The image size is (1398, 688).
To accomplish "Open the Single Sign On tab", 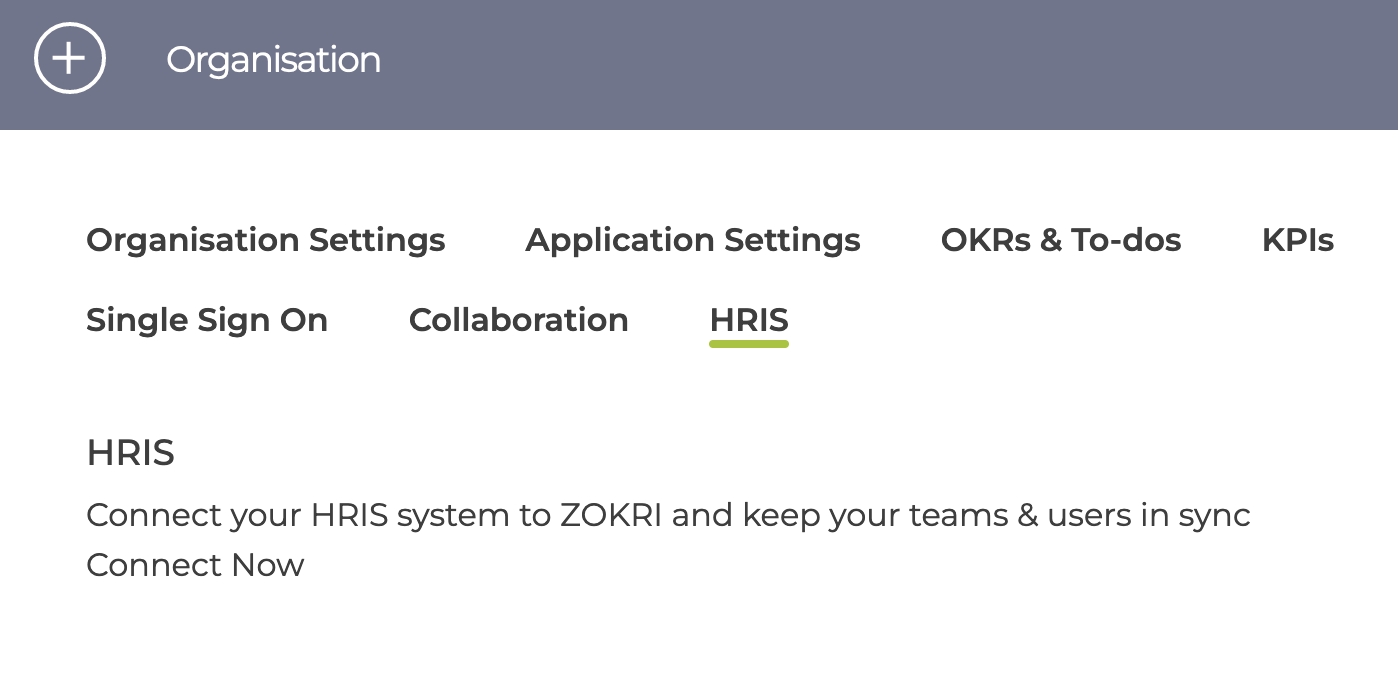I will [207, 320].
